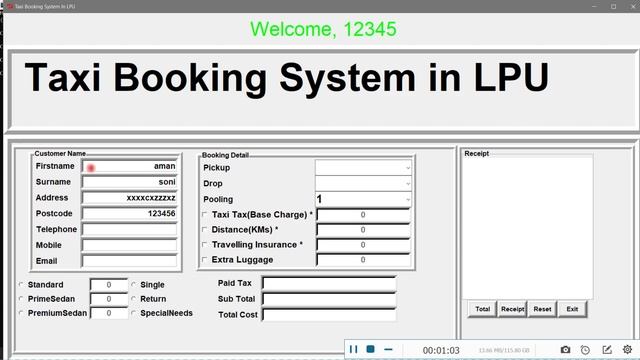Maximize the Taxi Booking window
640x360 pixels.
[613, 6]
